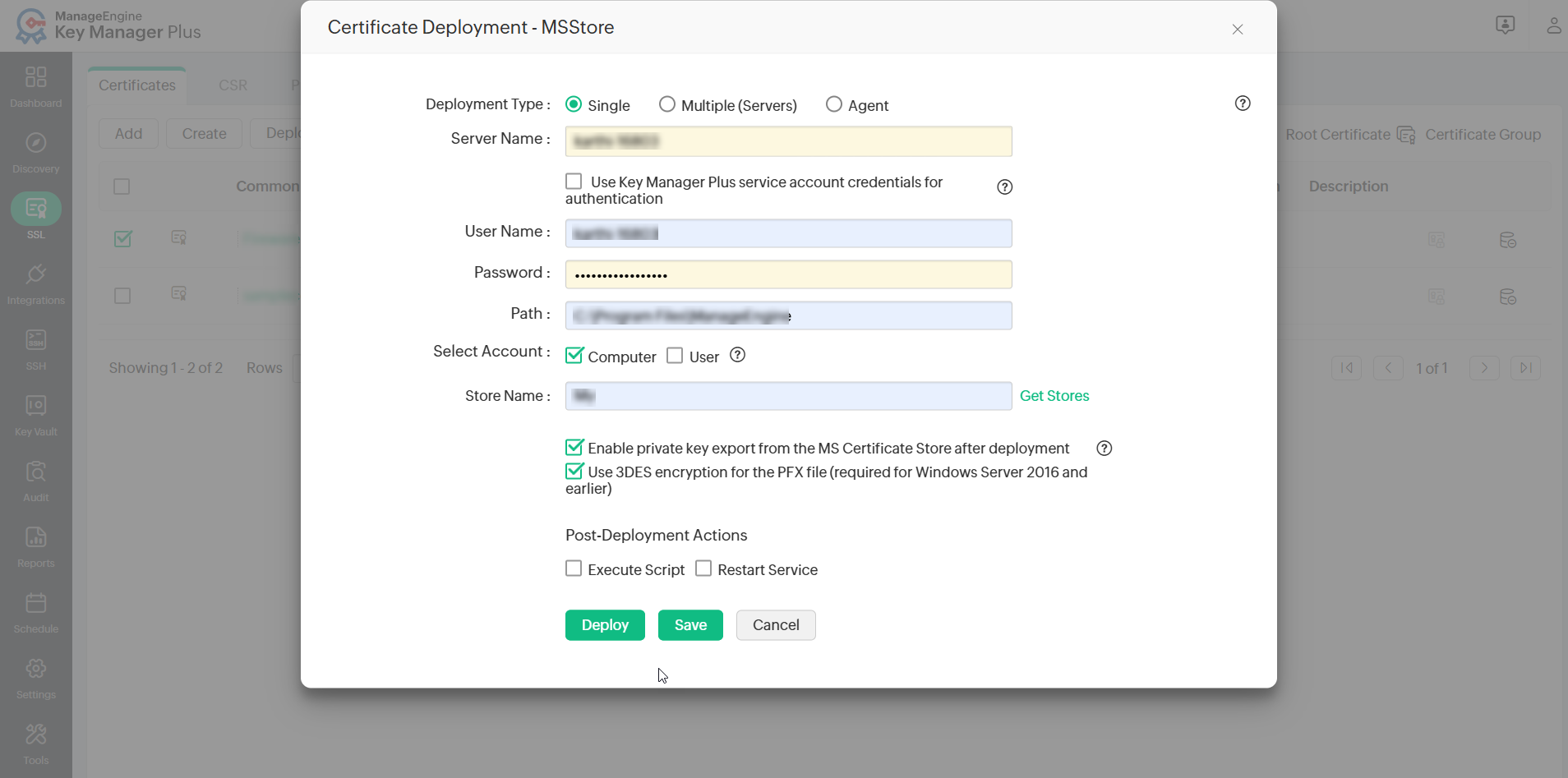Click the Certificate Group link
1568x778 pixels.
(x=1483, y=135)
